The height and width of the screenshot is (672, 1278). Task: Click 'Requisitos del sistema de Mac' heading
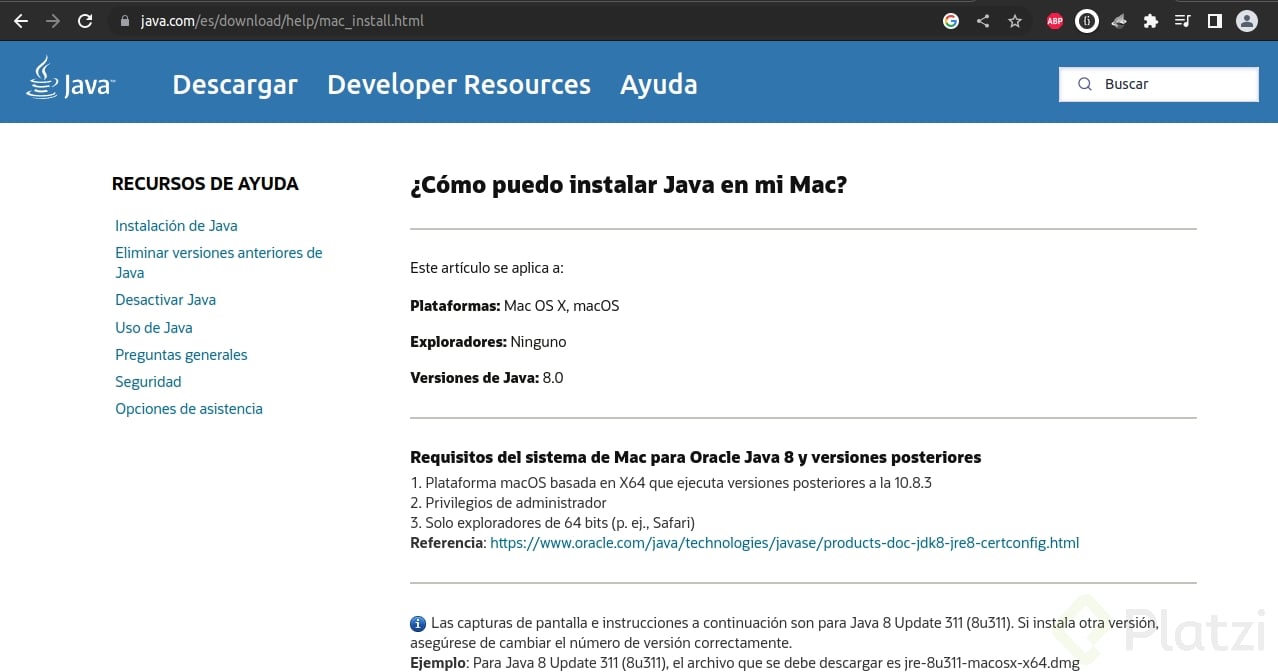[696, 457]
